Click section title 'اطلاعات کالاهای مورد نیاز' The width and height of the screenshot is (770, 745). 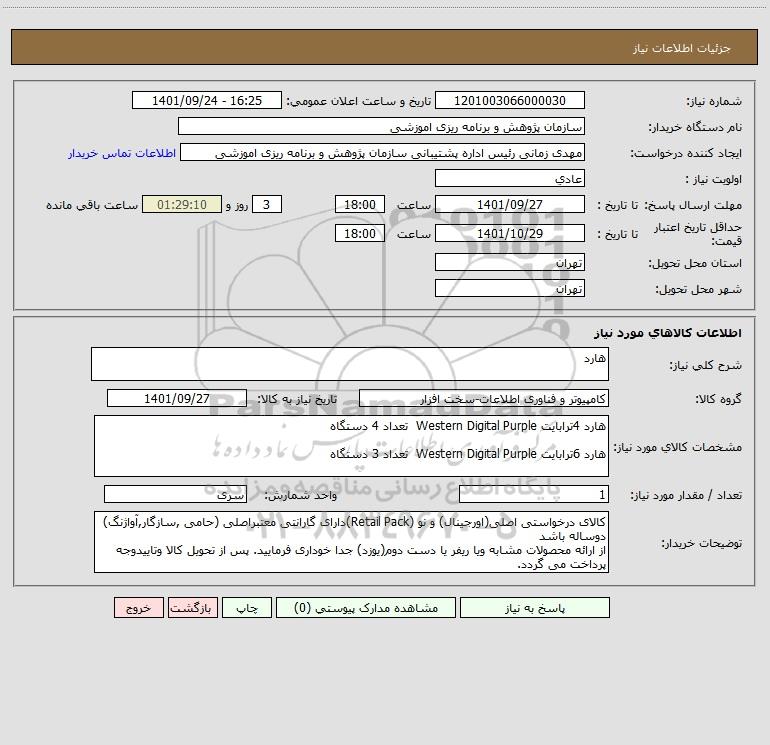668,332
